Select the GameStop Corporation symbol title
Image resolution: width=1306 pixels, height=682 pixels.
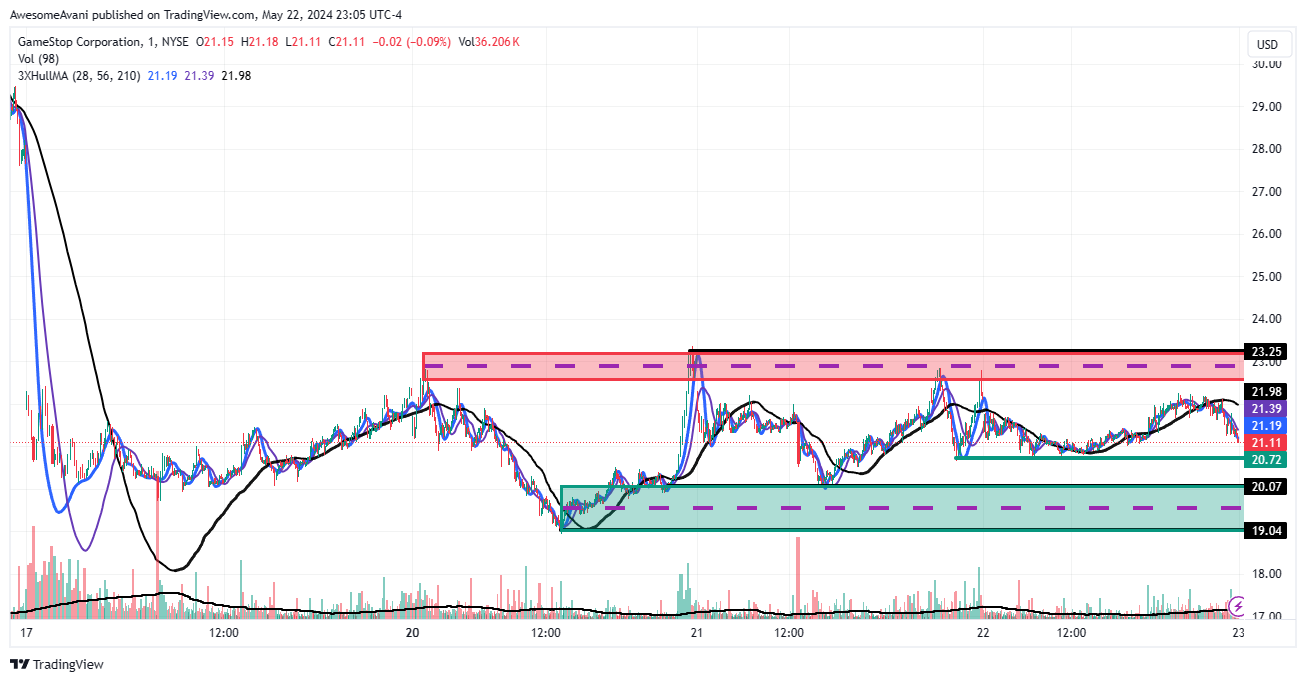click(x=80, y=42)
